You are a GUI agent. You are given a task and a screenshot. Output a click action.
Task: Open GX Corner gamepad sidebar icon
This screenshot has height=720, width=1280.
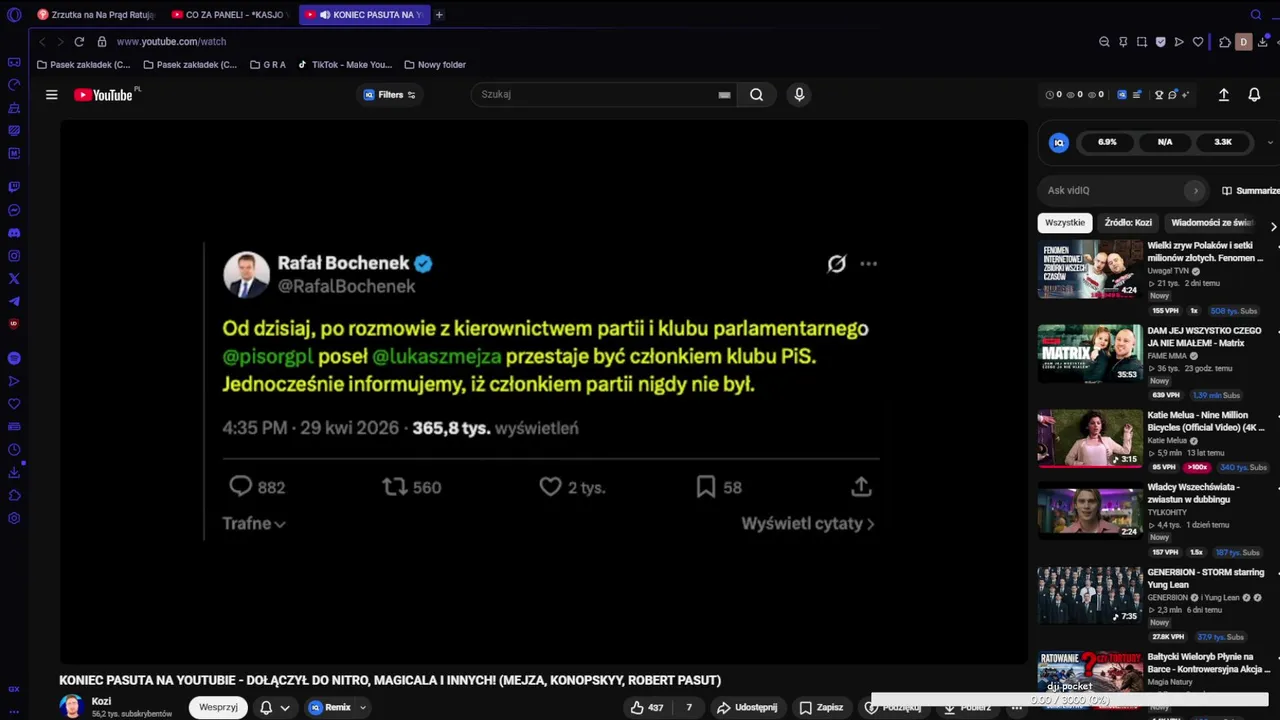coord(14,62)
